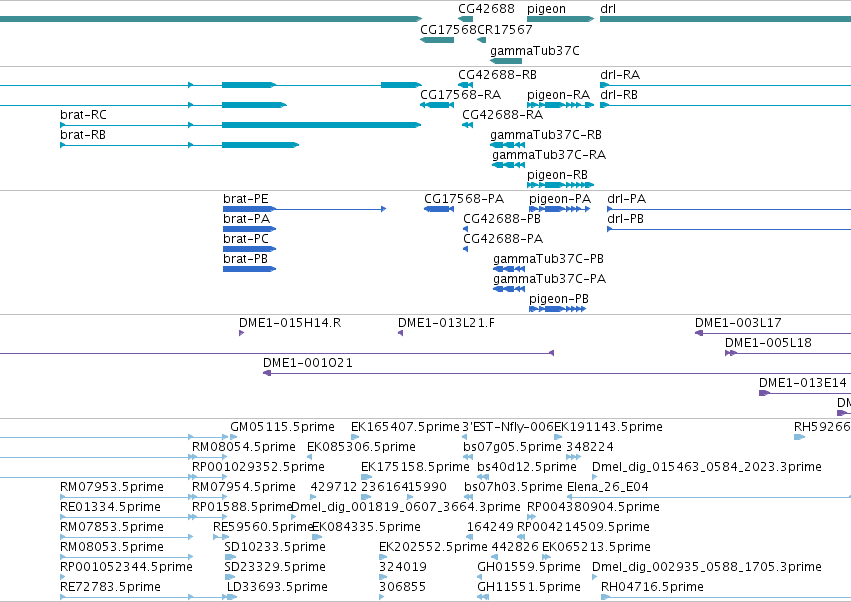Image resolution: width=851 pixels, height=602 pixels.
Task: Select the CG42688 gene glyph
Action: [466, 19]
